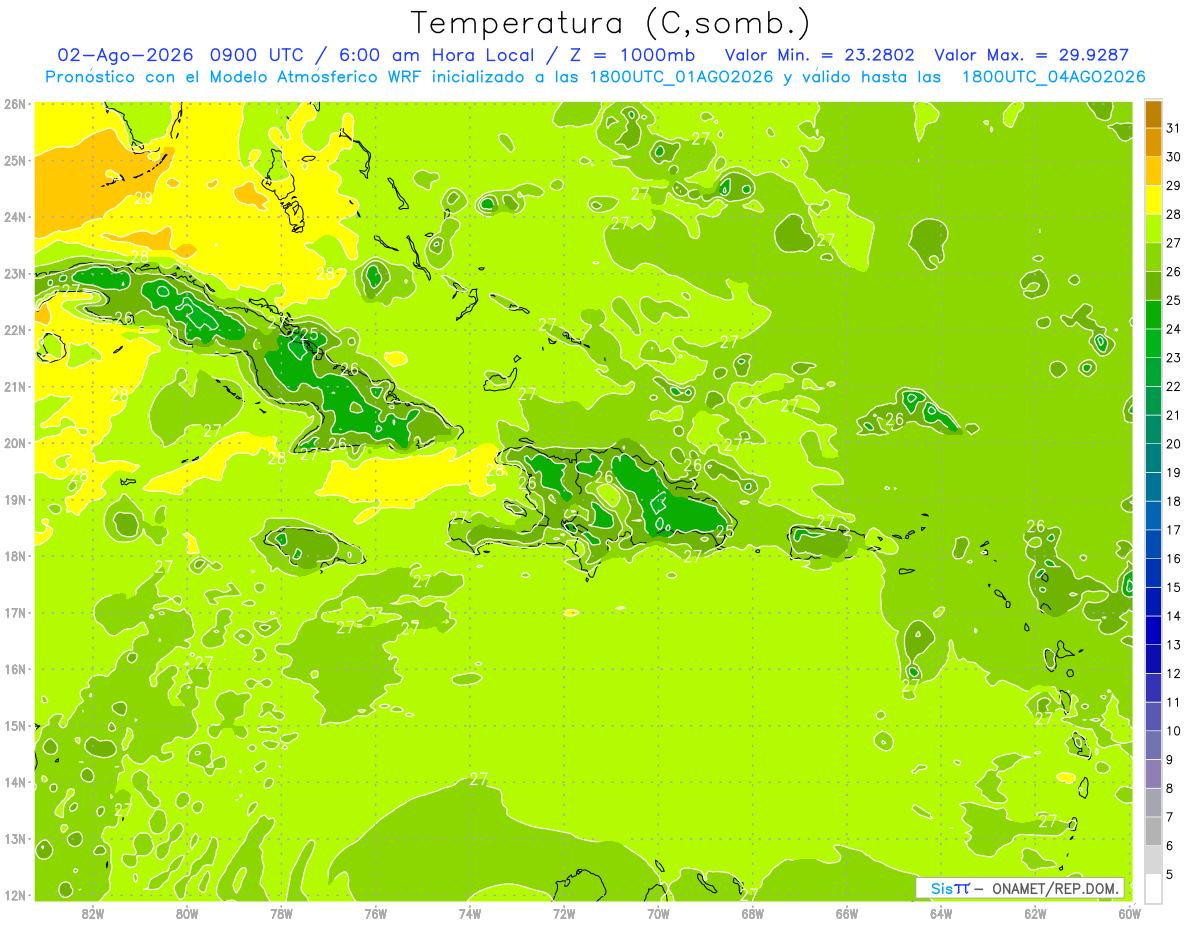Click the latitude axis label "26N"
This screenshot has width=1200, height=927.
[x=15, y=104]
